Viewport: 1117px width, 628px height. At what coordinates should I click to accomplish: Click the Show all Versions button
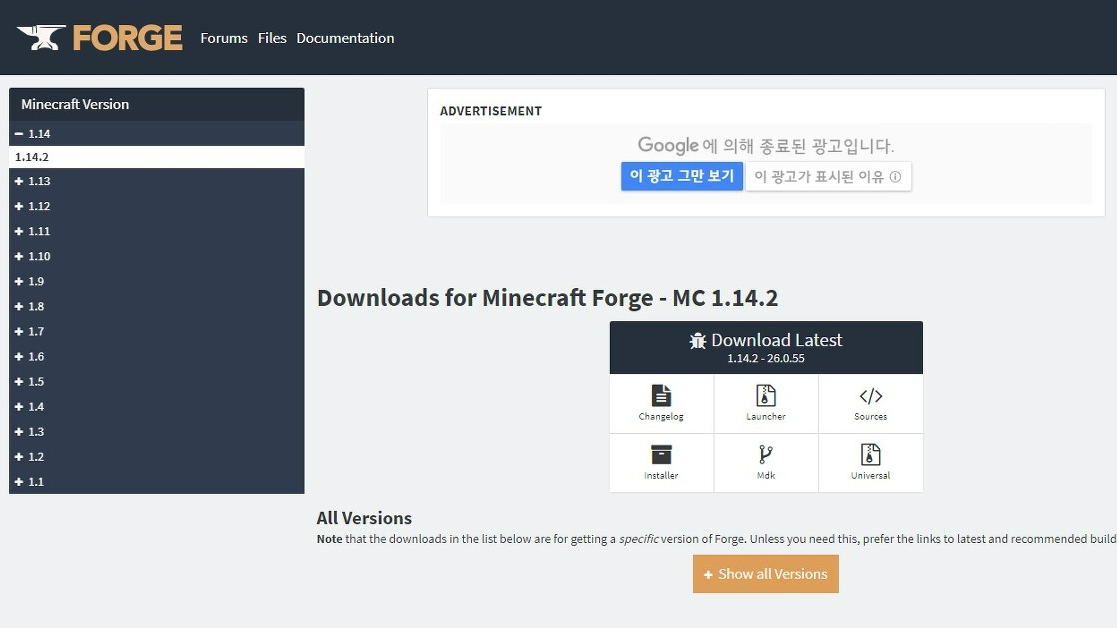pyautogui.click(x=766, y=574)
